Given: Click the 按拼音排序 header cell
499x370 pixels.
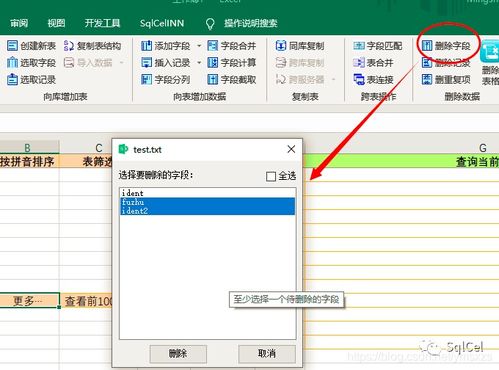Looking at the screenshot, I should tap(29, 162).
